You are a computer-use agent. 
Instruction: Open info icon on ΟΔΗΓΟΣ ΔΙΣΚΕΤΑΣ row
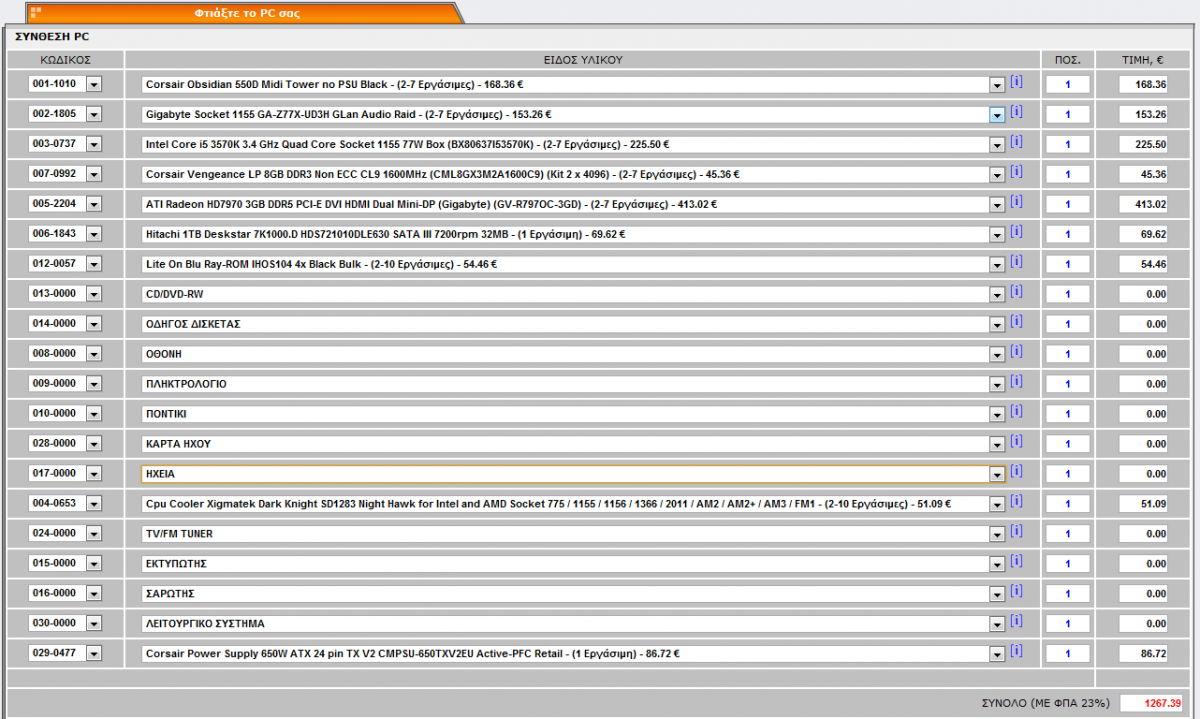(1016, 322)
